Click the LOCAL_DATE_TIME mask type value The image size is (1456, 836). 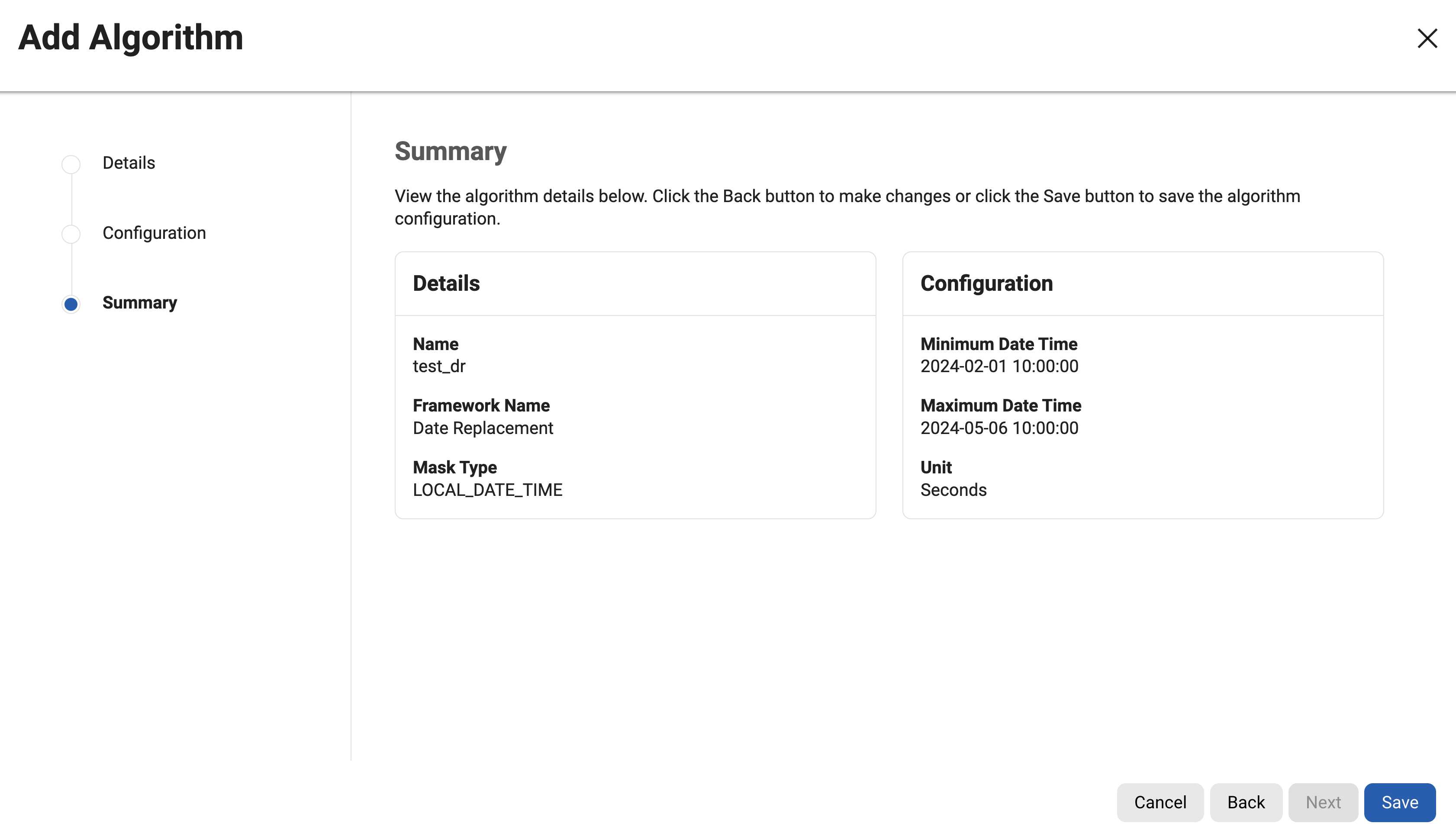[x=487, y=490]
